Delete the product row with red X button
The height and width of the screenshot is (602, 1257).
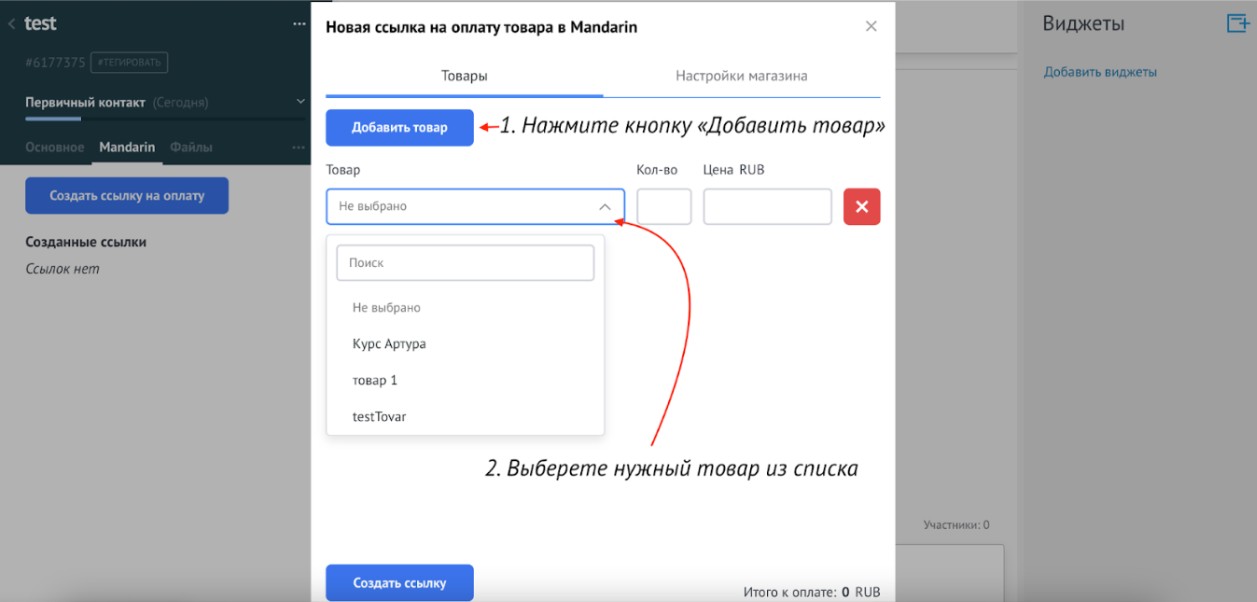coord(862,207)
